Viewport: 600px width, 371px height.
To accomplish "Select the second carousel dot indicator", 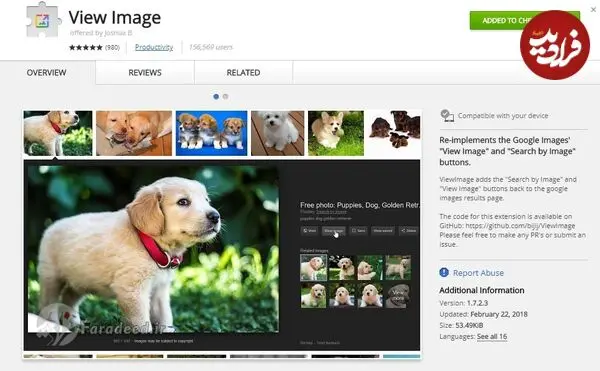I will click(226, 97).
